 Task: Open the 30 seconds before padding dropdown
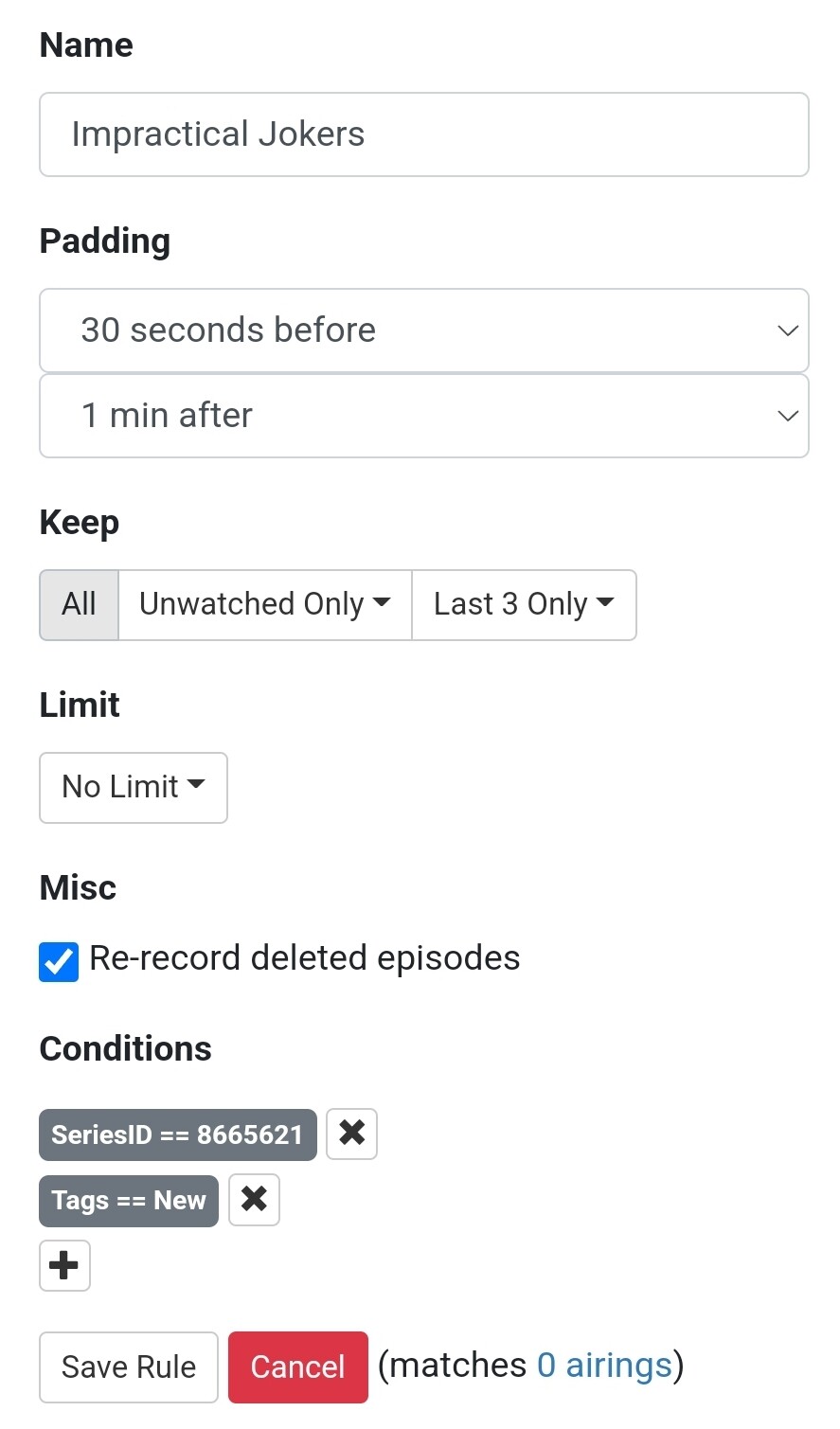[x=423, y=330]
